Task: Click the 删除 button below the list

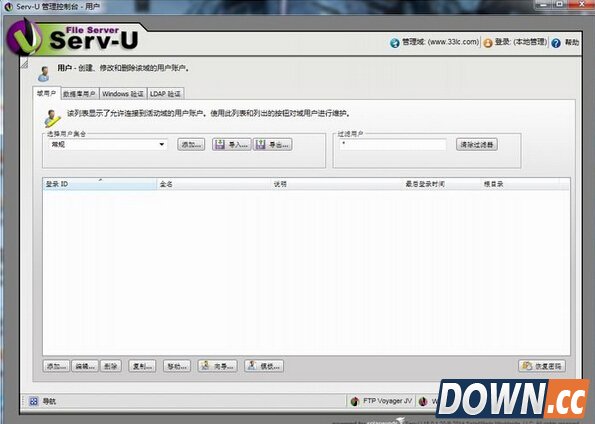Action: 111,366
